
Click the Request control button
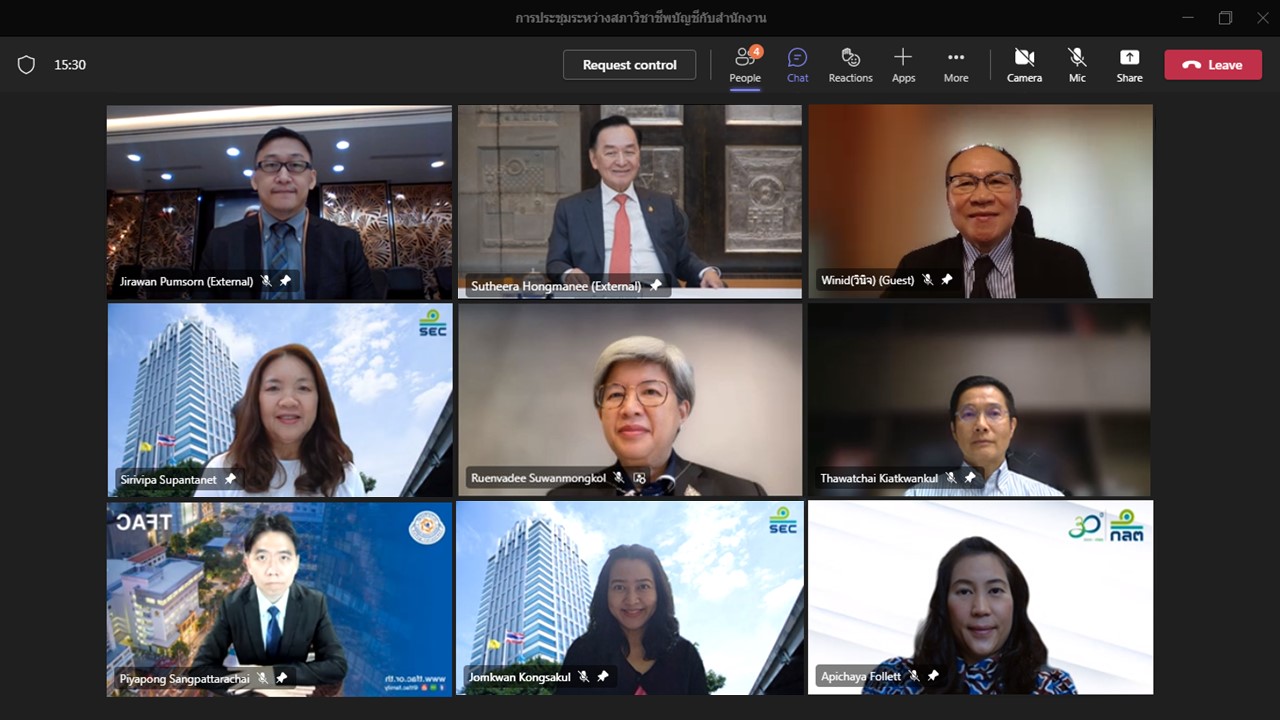[629, 65]
